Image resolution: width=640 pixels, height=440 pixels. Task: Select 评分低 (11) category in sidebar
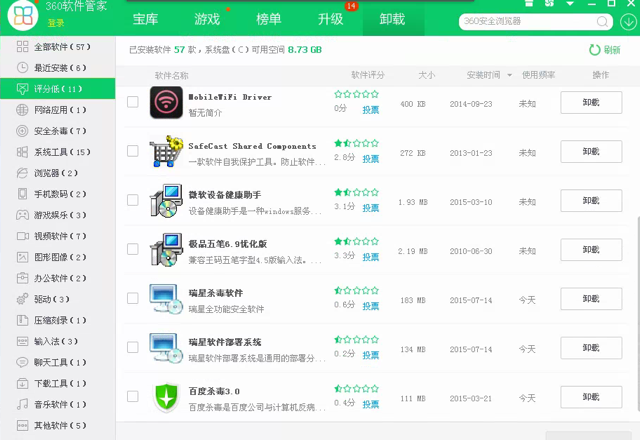point(58,89)
